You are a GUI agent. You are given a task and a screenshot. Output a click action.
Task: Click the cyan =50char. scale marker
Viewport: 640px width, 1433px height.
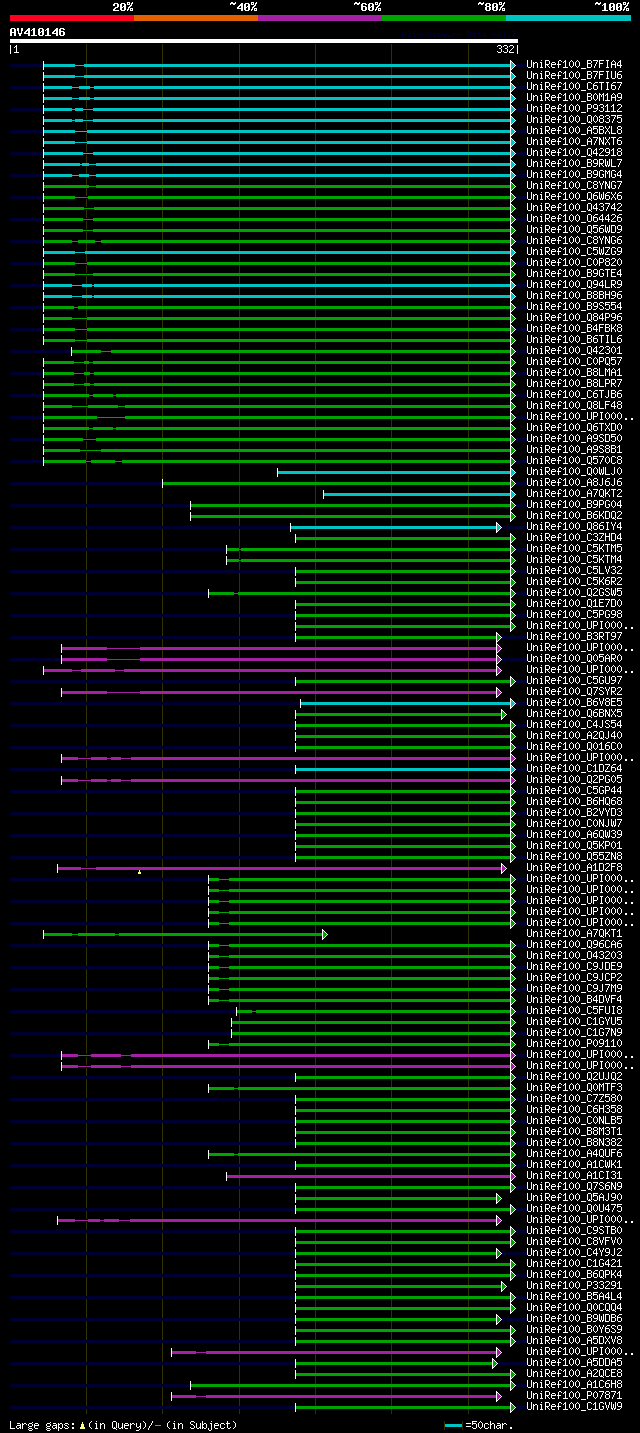pos(454,1424)
